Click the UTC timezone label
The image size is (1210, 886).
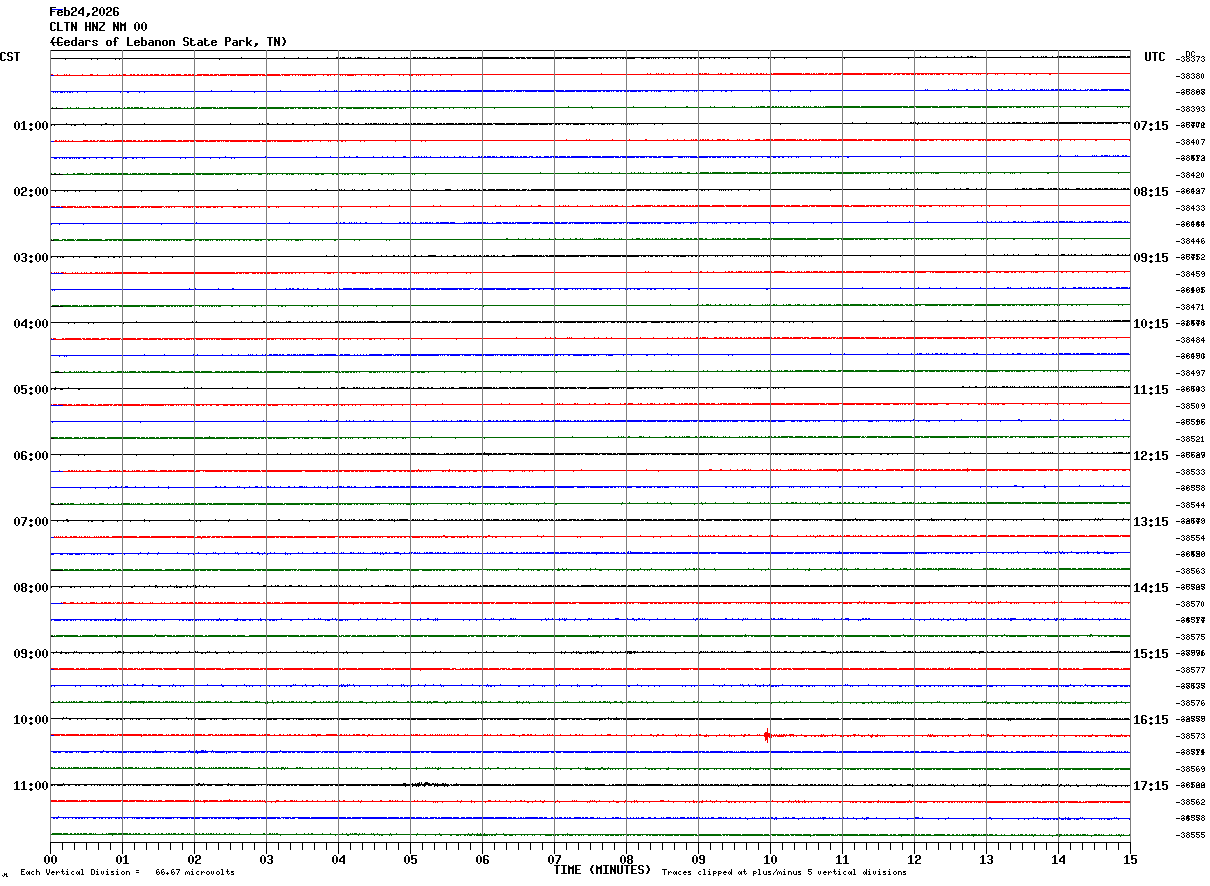tap(1155, 57)
